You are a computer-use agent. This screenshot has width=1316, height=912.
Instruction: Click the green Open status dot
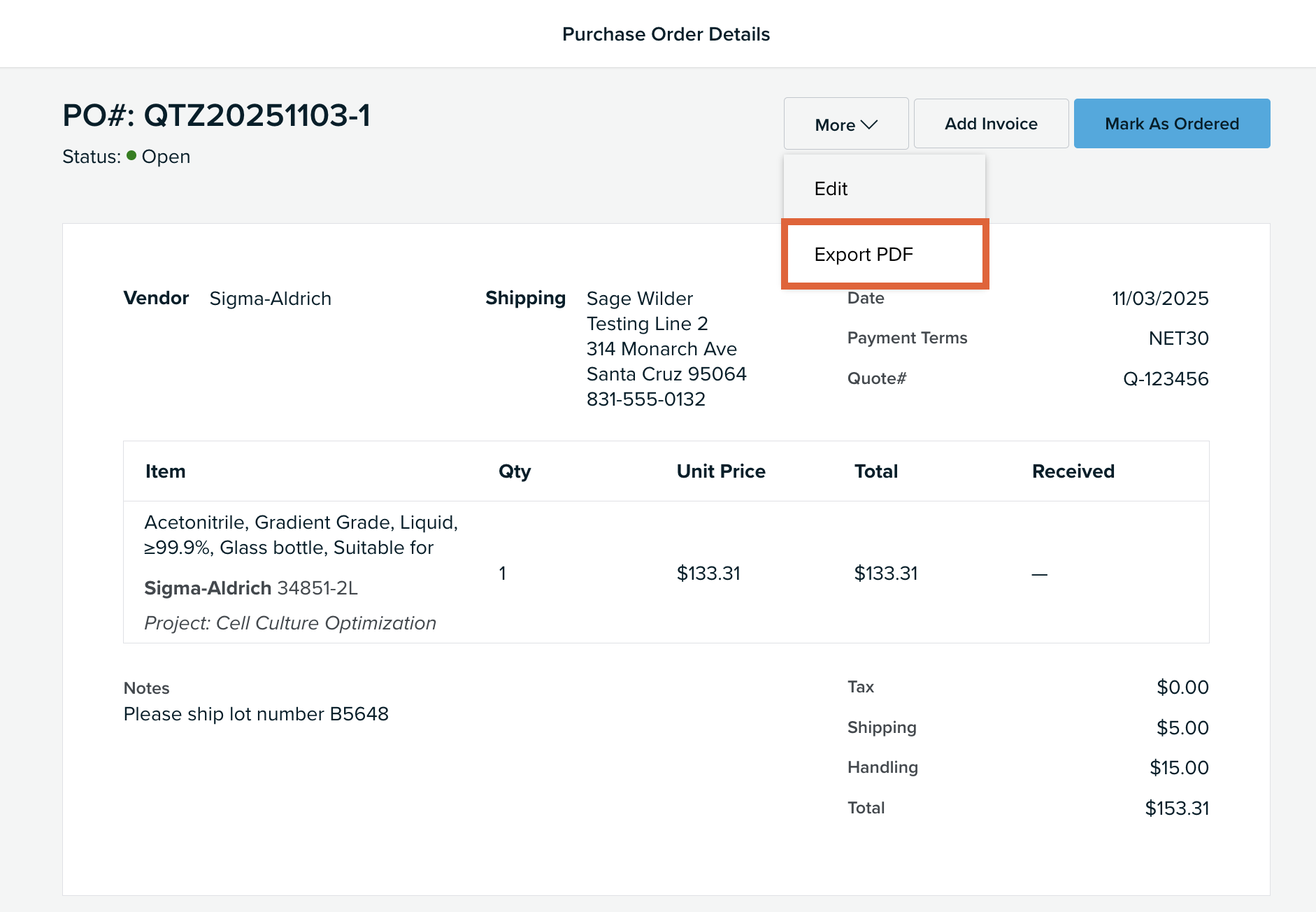point(131,156)
